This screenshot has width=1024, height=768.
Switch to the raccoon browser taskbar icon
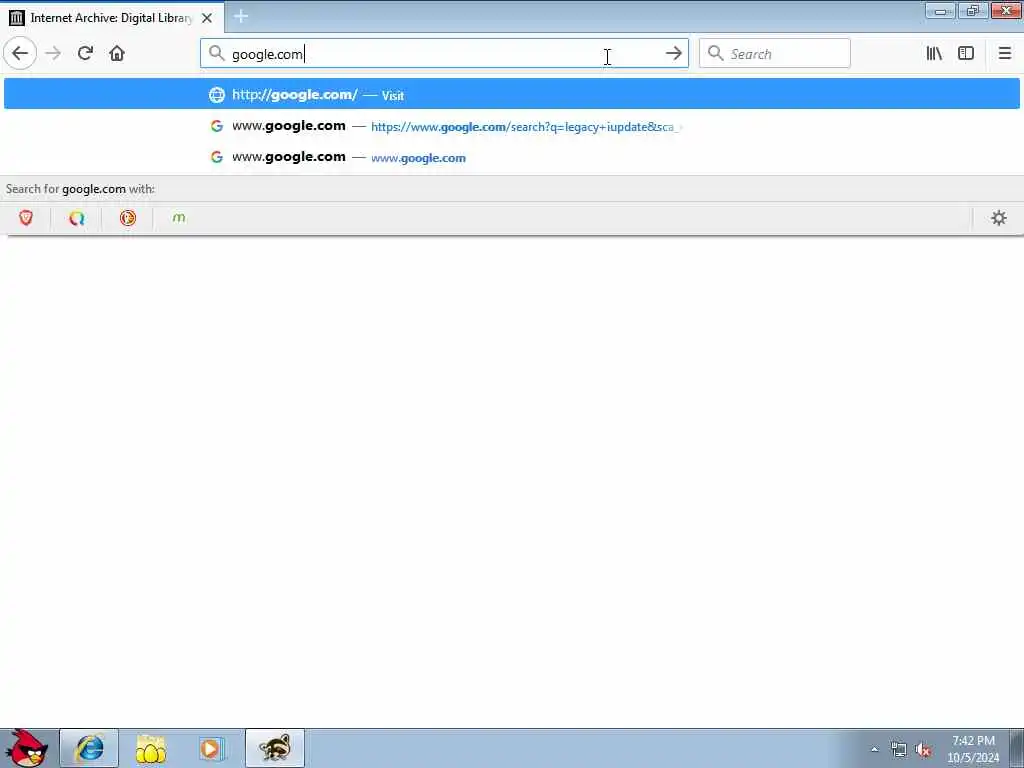[x=275, y=748]
